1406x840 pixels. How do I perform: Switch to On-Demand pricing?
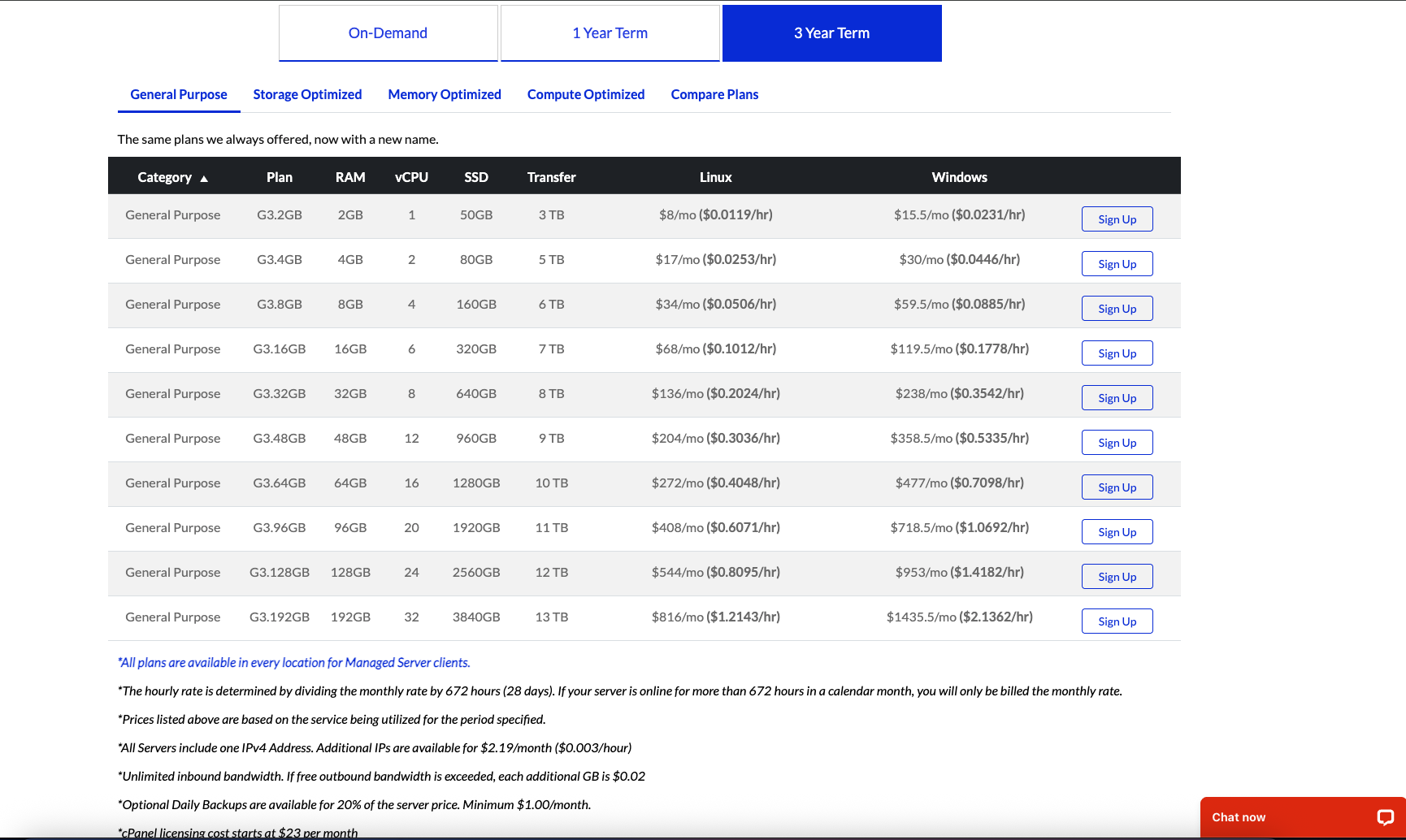(x=388, y=32)
